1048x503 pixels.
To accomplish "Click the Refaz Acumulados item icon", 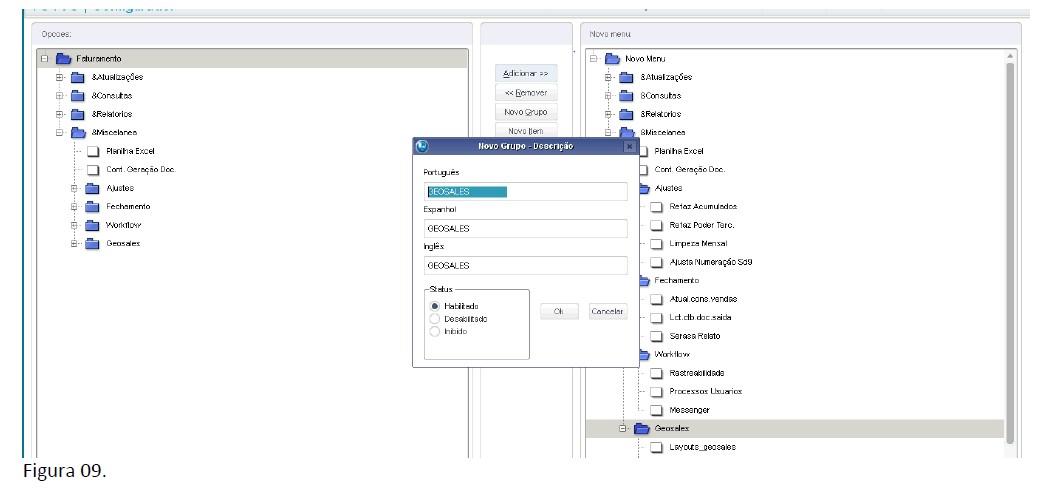I will click(x=656, y=207).
